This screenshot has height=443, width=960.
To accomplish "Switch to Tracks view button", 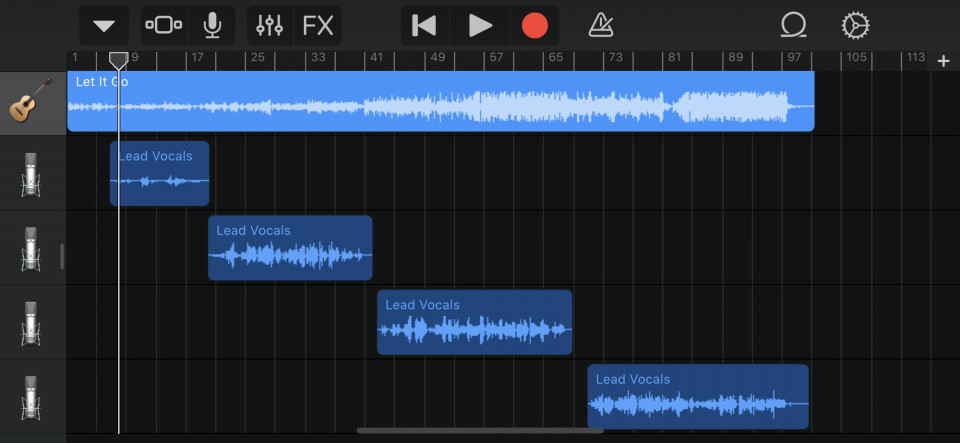I will pyautogui.click(x=163, y=25).
